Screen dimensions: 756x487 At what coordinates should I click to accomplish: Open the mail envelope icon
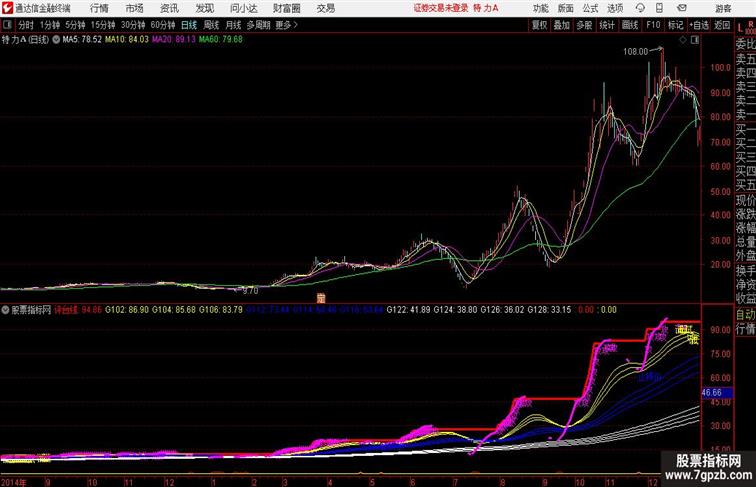pos(682,8)
